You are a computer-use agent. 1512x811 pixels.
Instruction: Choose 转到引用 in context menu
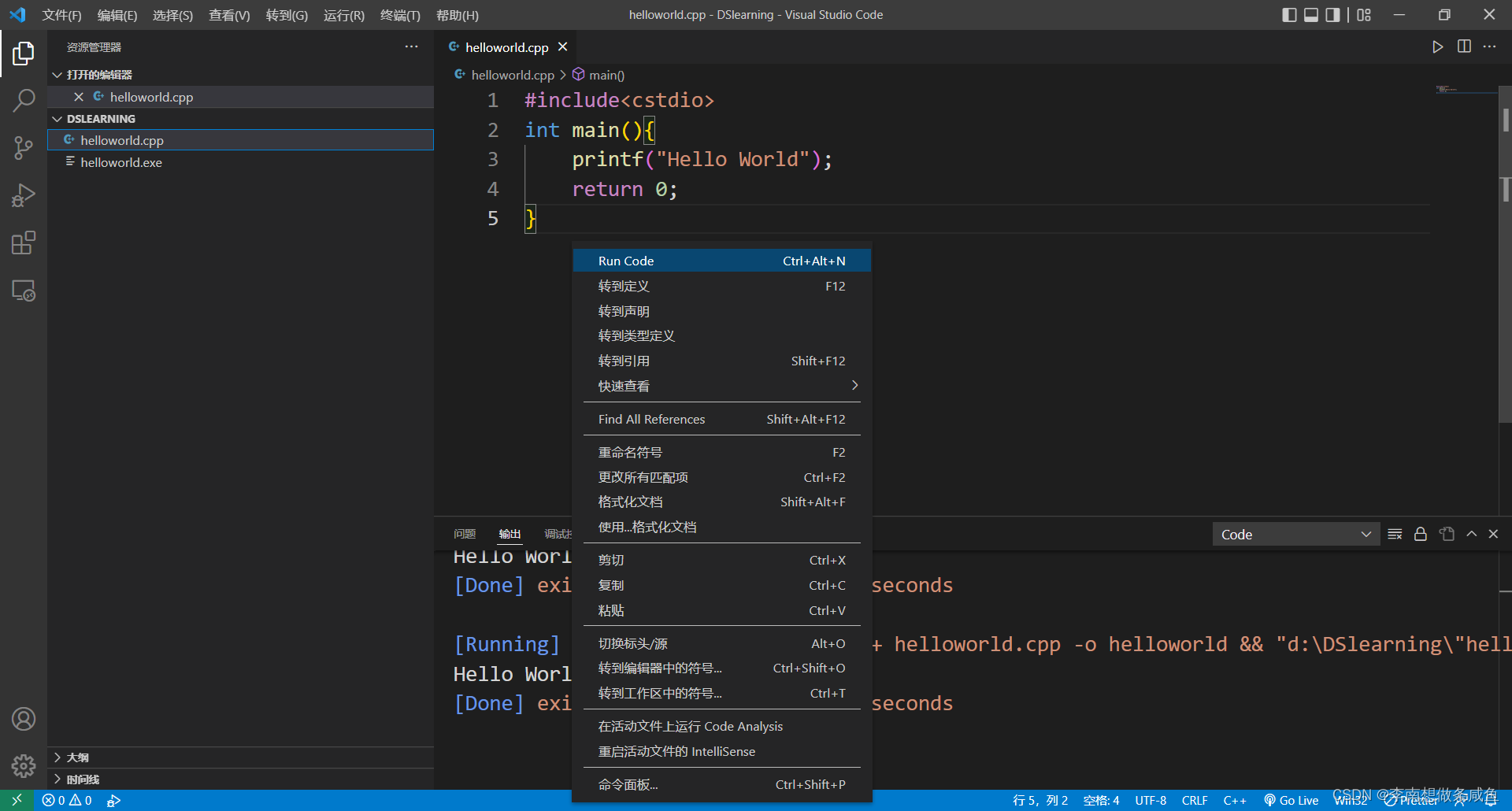coord(721,361)
